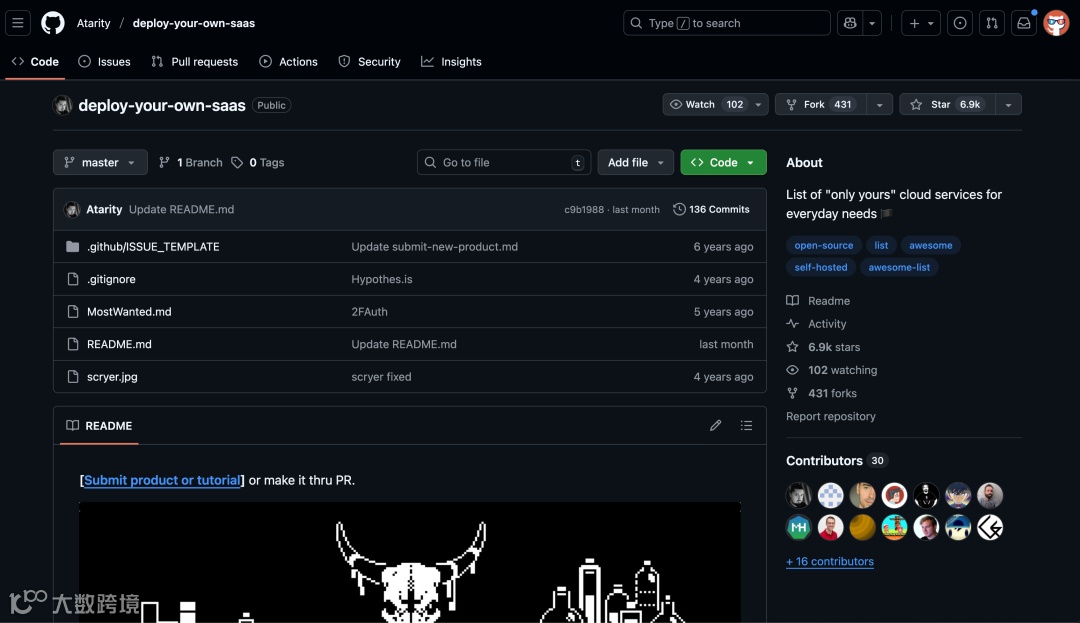The image size is (1080, 623).
Task: Expand the Fork options dropdown arrow
Action: [880, 105]
